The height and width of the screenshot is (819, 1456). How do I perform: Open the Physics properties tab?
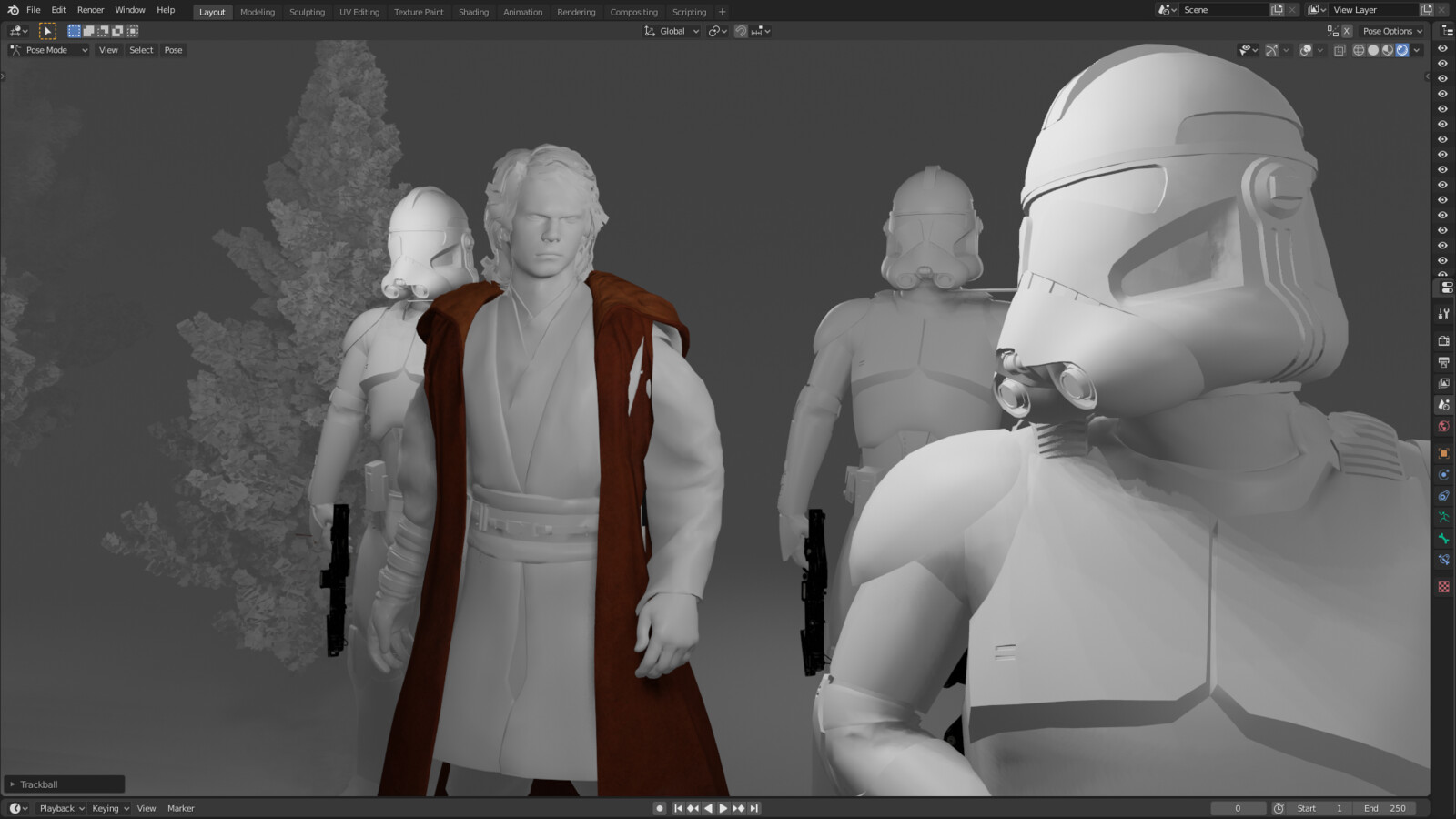[x=1443, y=475]
